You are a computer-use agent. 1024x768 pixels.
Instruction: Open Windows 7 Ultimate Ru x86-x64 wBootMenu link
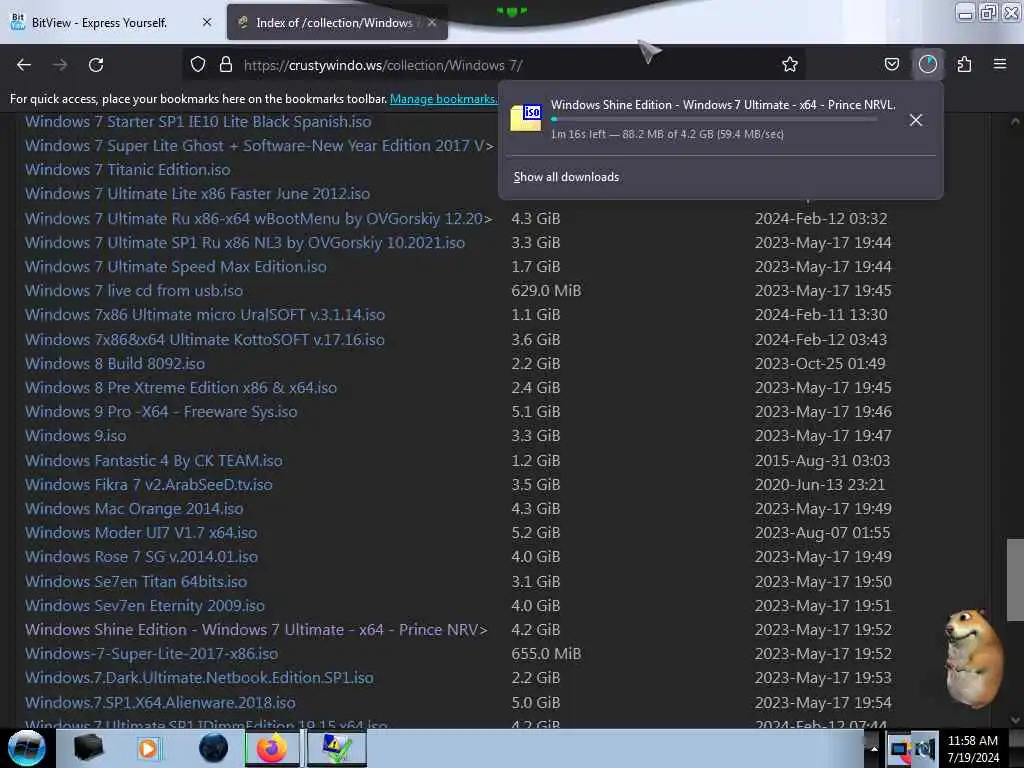pos(258,219)
